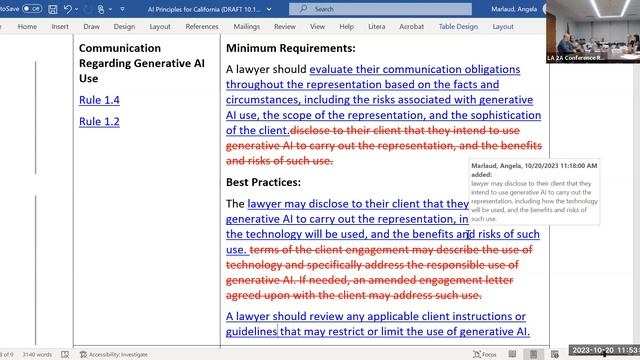Switch to Print Layout view icon
This screenshot has width=640, height=360.
point(533,354)
